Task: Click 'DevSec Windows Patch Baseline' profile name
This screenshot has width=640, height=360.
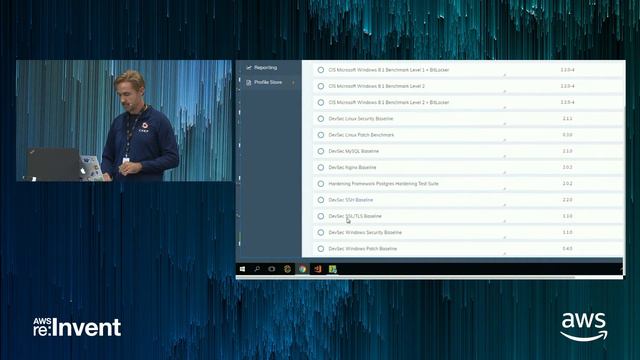Action: point(362,249)
